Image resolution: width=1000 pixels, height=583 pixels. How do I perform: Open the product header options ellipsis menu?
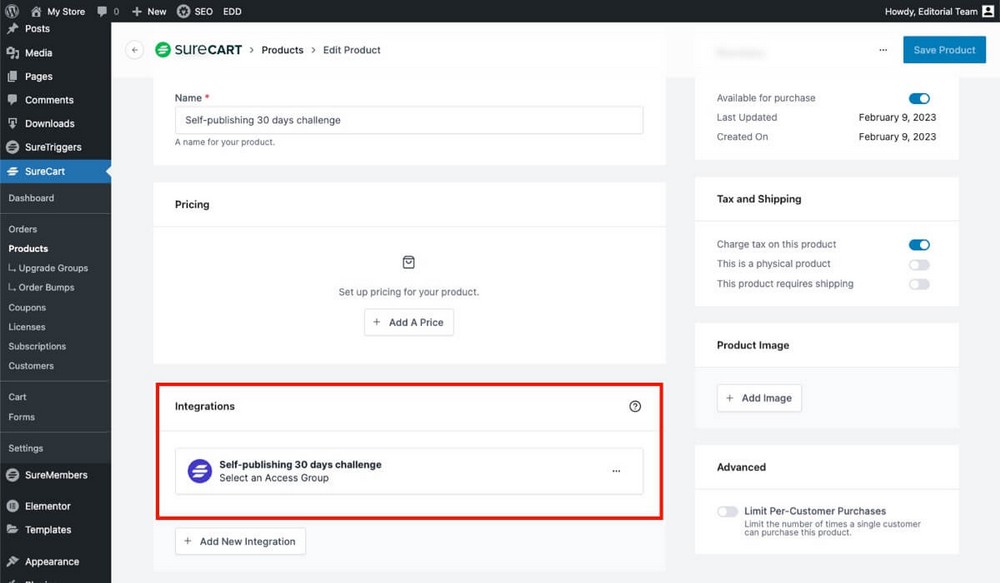pos(883,49)
